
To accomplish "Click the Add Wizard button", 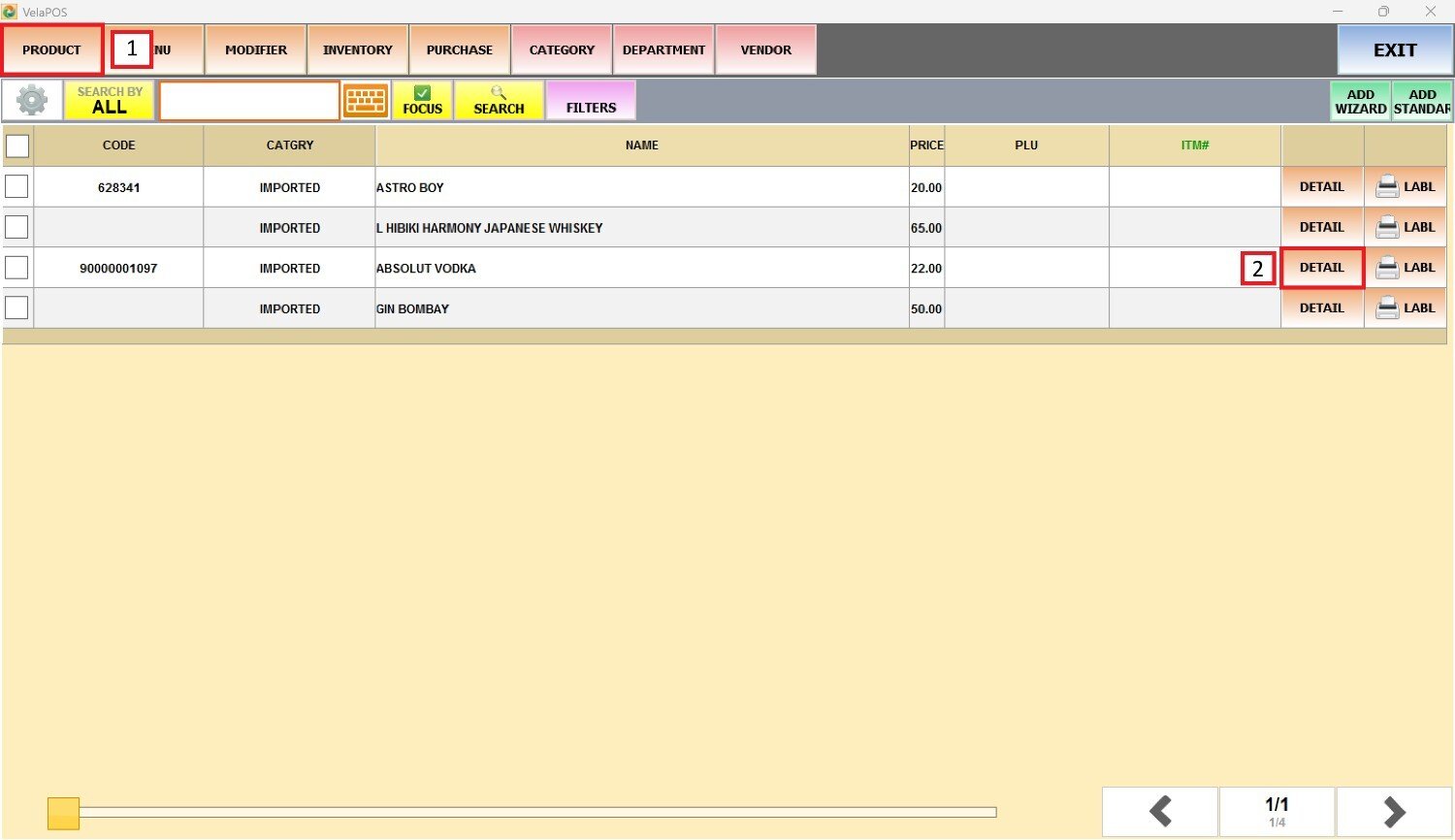I will [1360, 101].
